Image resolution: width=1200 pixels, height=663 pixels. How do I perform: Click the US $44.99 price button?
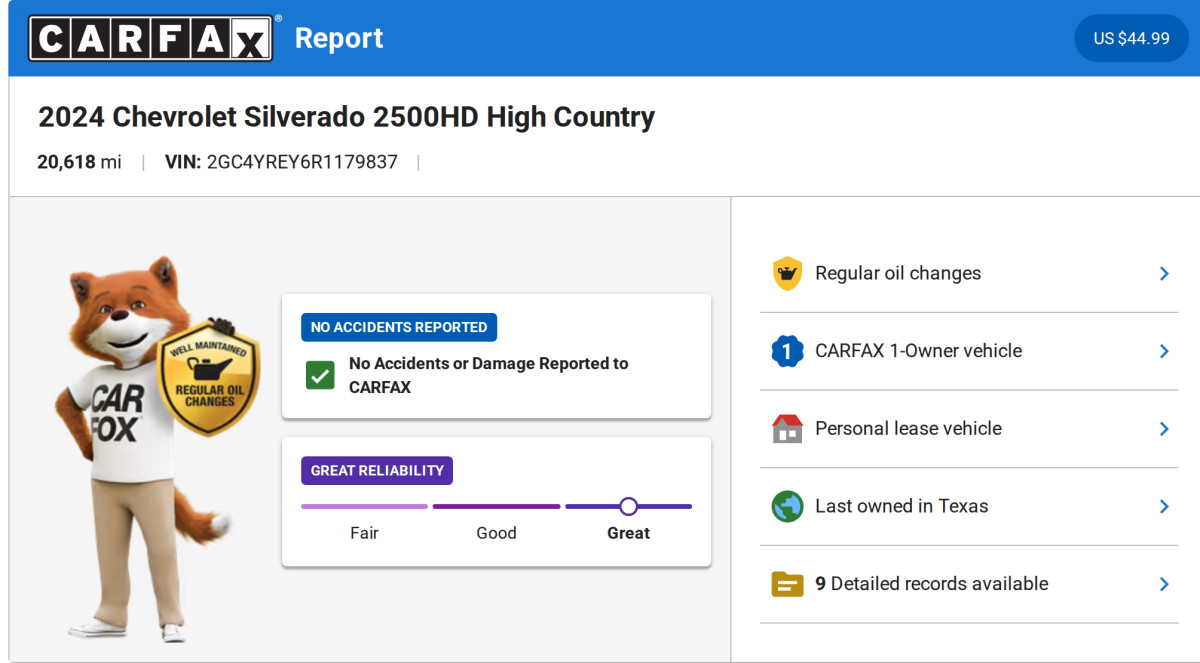click(1131, 38)
